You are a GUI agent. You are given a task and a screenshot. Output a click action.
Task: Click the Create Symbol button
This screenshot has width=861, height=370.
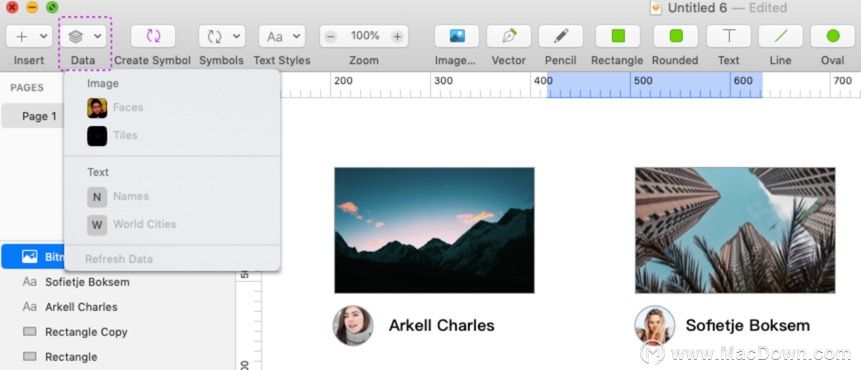[153, 36]
